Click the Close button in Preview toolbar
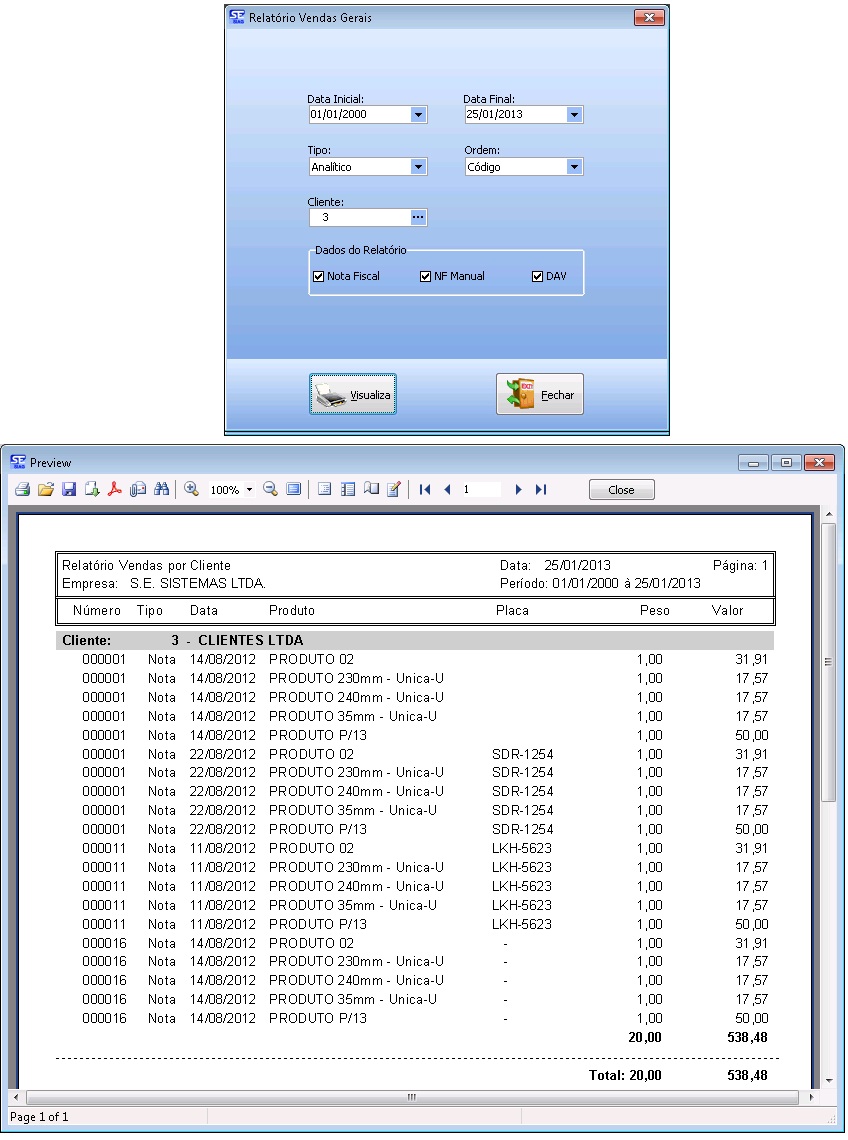848x1140 pixels. (621, 490)
